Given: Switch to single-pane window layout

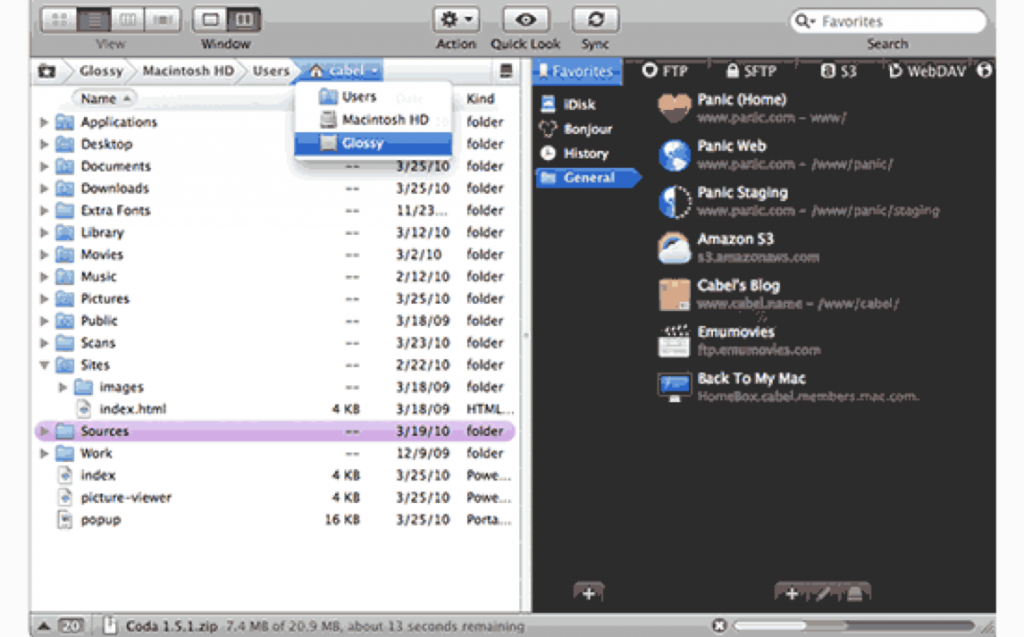Looking at the screenshot, I should (210, 20).
